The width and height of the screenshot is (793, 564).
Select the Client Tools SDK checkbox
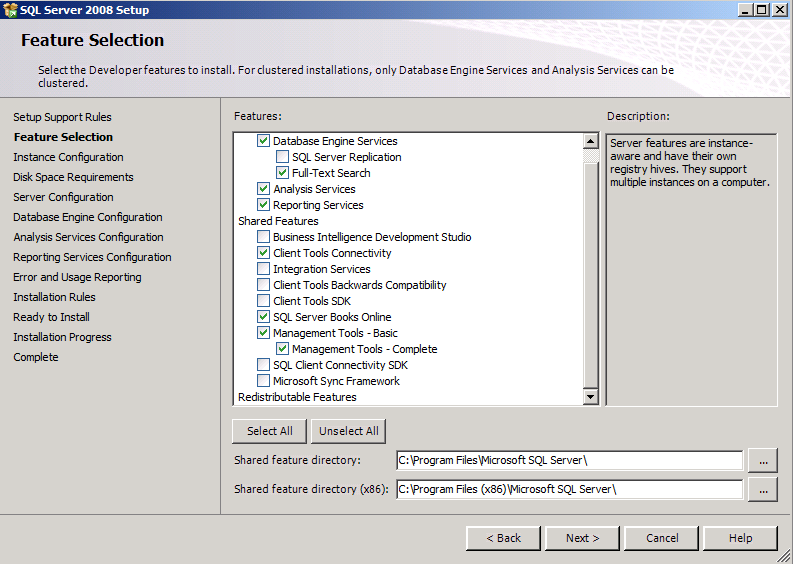[x=263, y=301]
